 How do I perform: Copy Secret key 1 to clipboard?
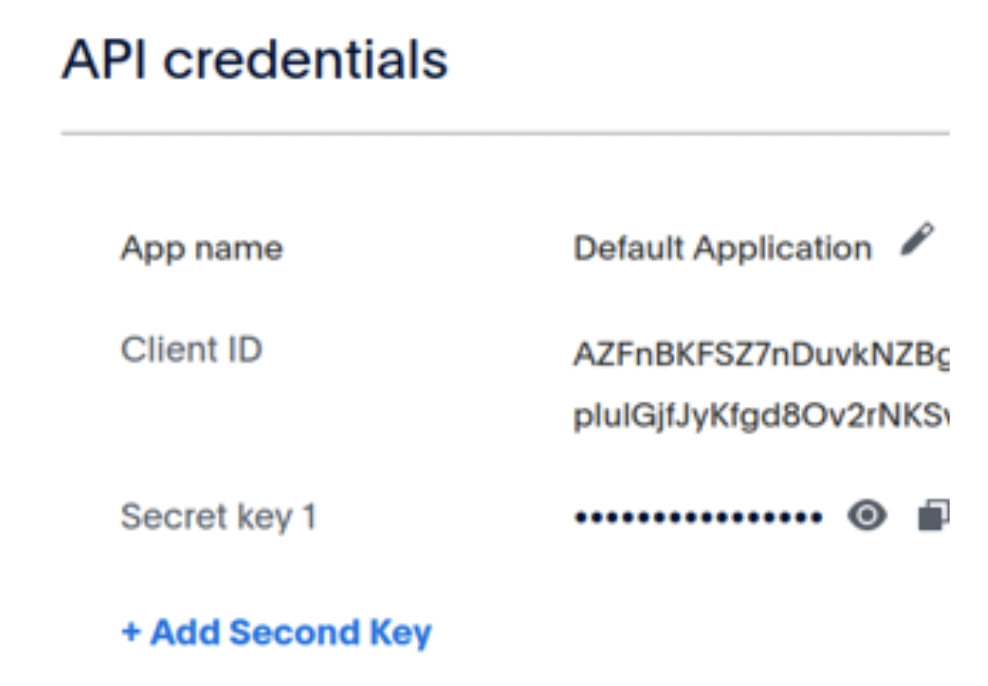[x=934, y=516]
